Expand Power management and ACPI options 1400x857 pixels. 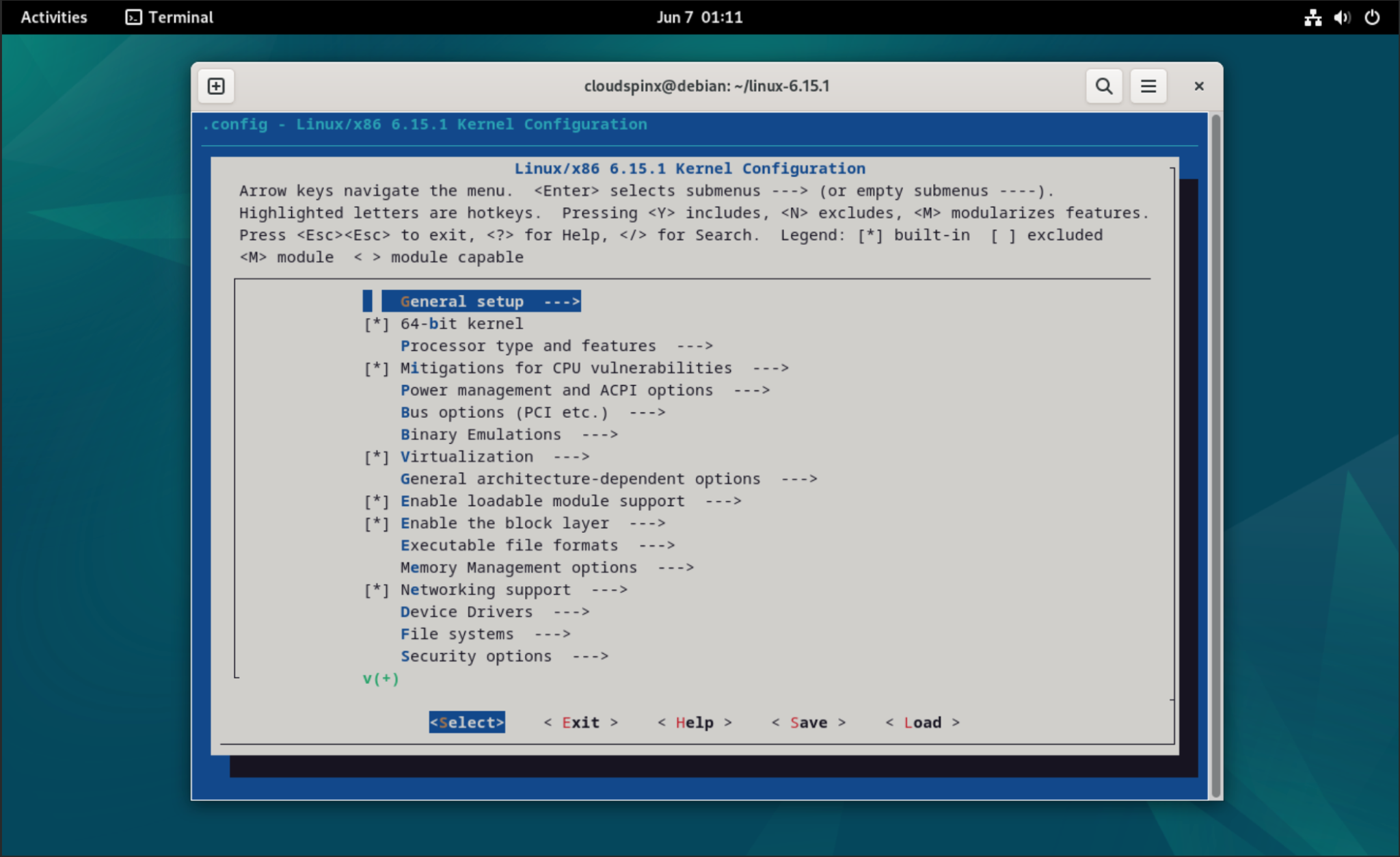click(556, 390)
